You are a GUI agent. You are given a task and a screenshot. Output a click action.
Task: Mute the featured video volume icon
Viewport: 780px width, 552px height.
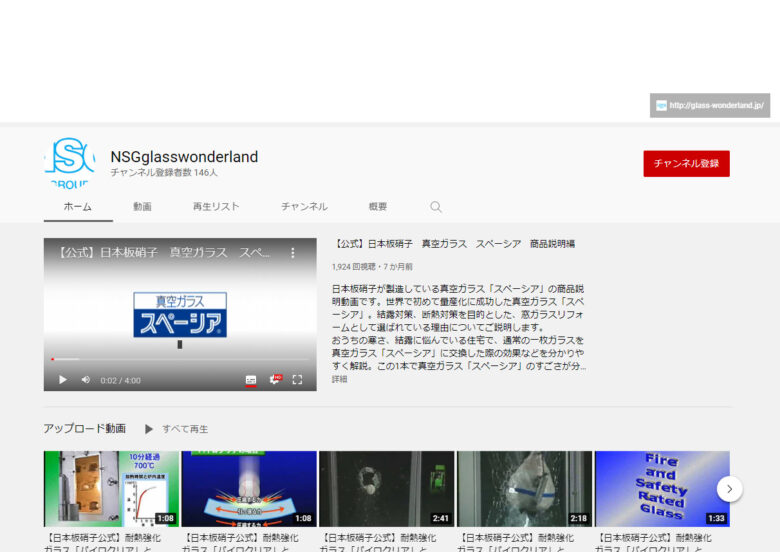pos(86,380)
